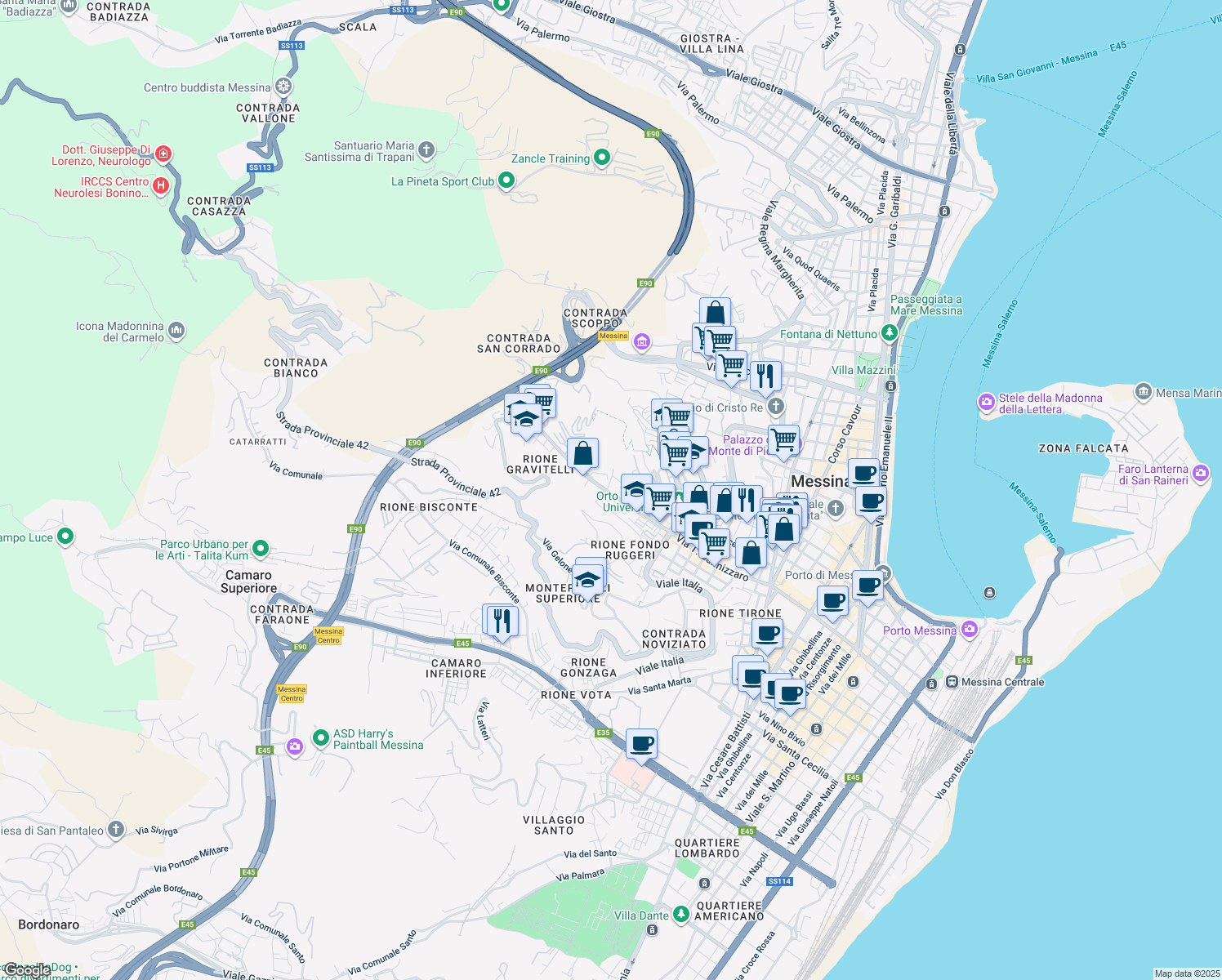This screenshot has width=1222, height=980.
Task: Click the CONTRADA SAN CORRADO label
Action: pyautogui.click(x=519, y=343)
